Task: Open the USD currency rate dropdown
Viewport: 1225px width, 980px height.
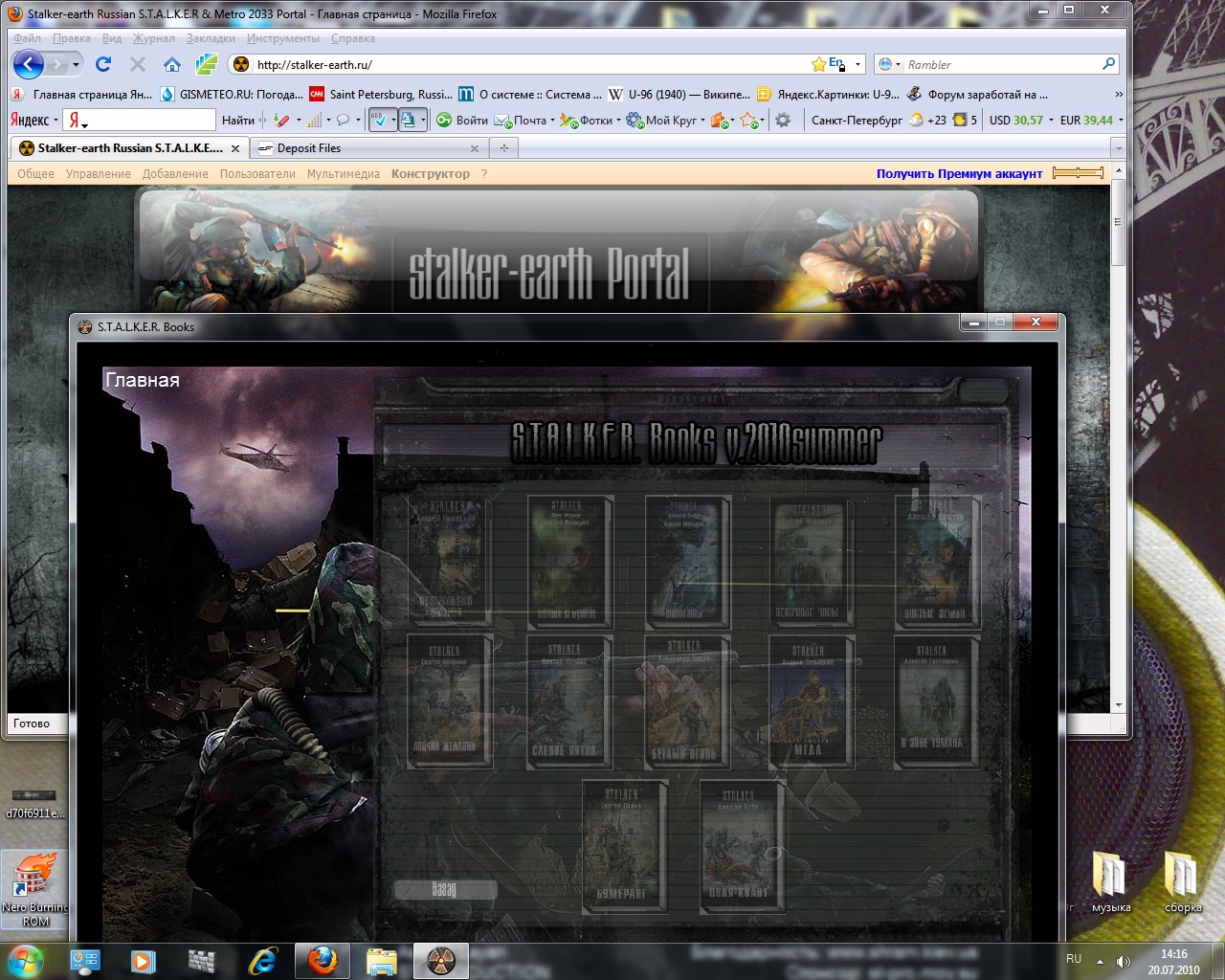Action: click(x=1051, y=121)
